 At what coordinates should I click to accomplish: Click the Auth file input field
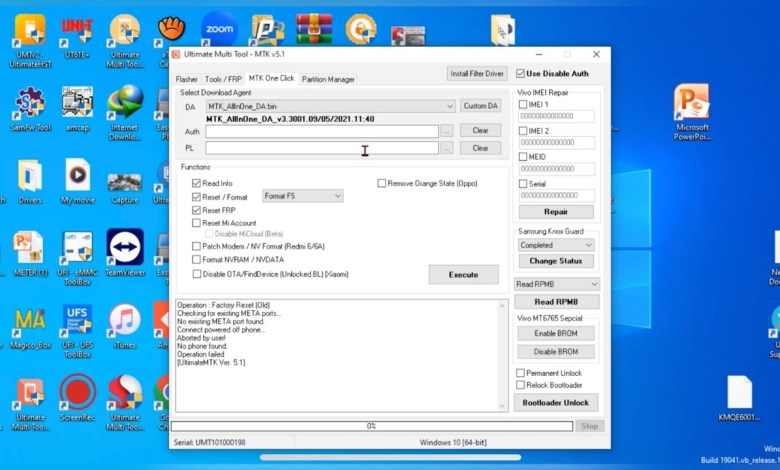click(322, 131)
